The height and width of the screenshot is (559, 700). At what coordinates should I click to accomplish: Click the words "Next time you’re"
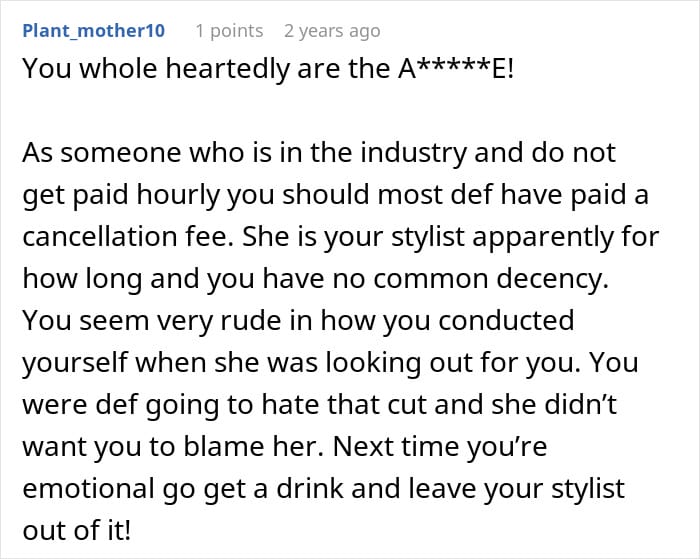pos(440,446)
